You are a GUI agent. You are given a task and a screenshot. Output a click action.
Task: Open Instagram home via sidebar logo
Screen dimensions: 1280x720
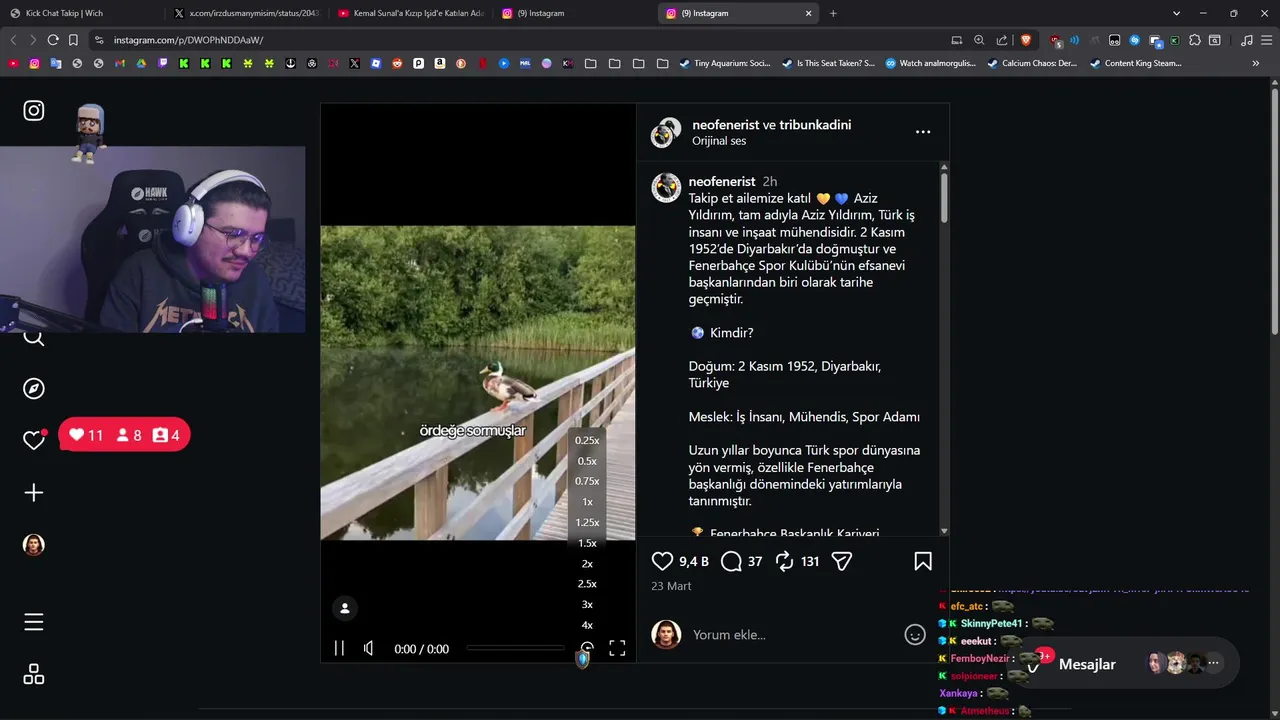34,110
